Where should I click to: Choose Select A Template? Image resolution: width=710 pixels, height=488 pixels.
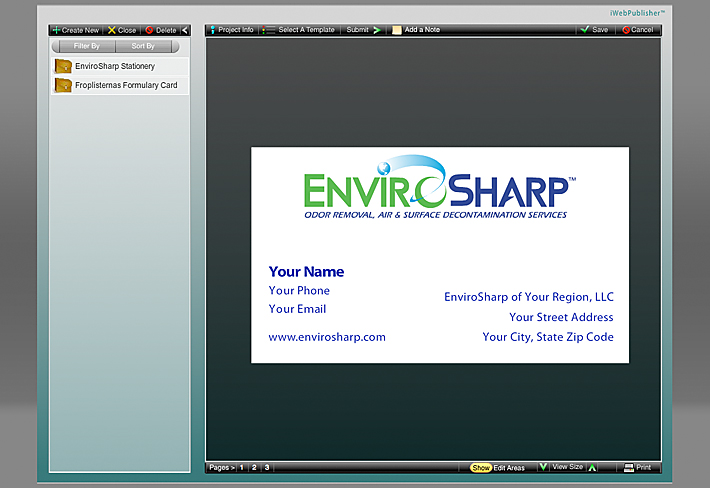pos(298,30)
